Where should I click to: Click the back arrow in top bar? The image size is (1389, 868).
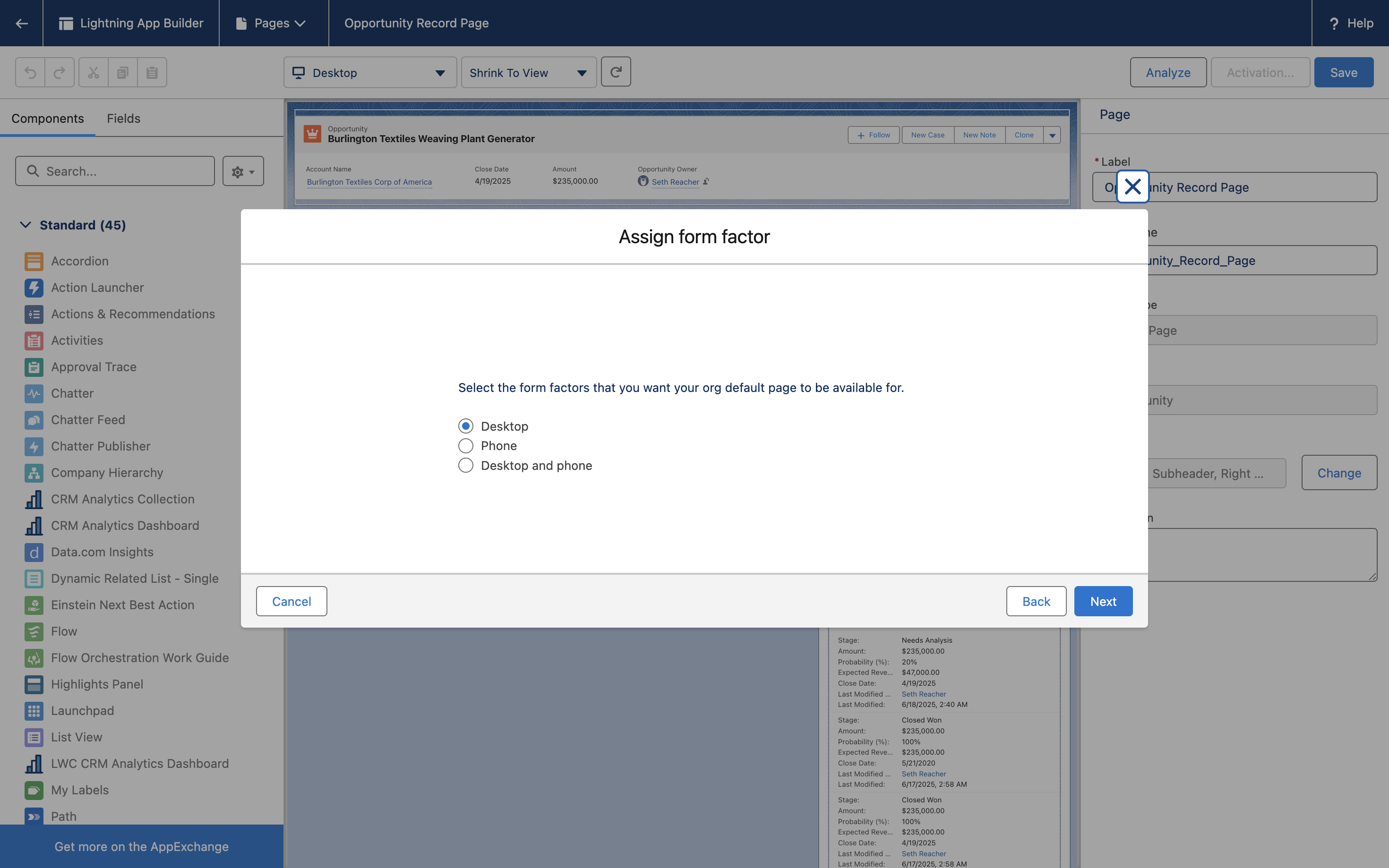pyautogui.click(x=21, y=23)
